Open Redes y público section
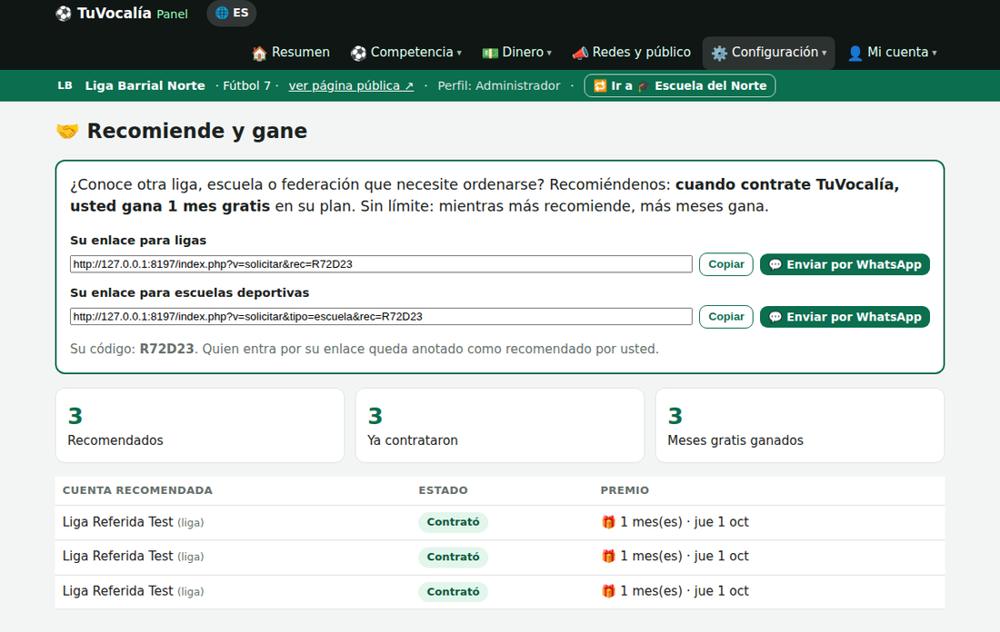Image resolution: width=1000 pixels, height=632 pixels. 631,52
